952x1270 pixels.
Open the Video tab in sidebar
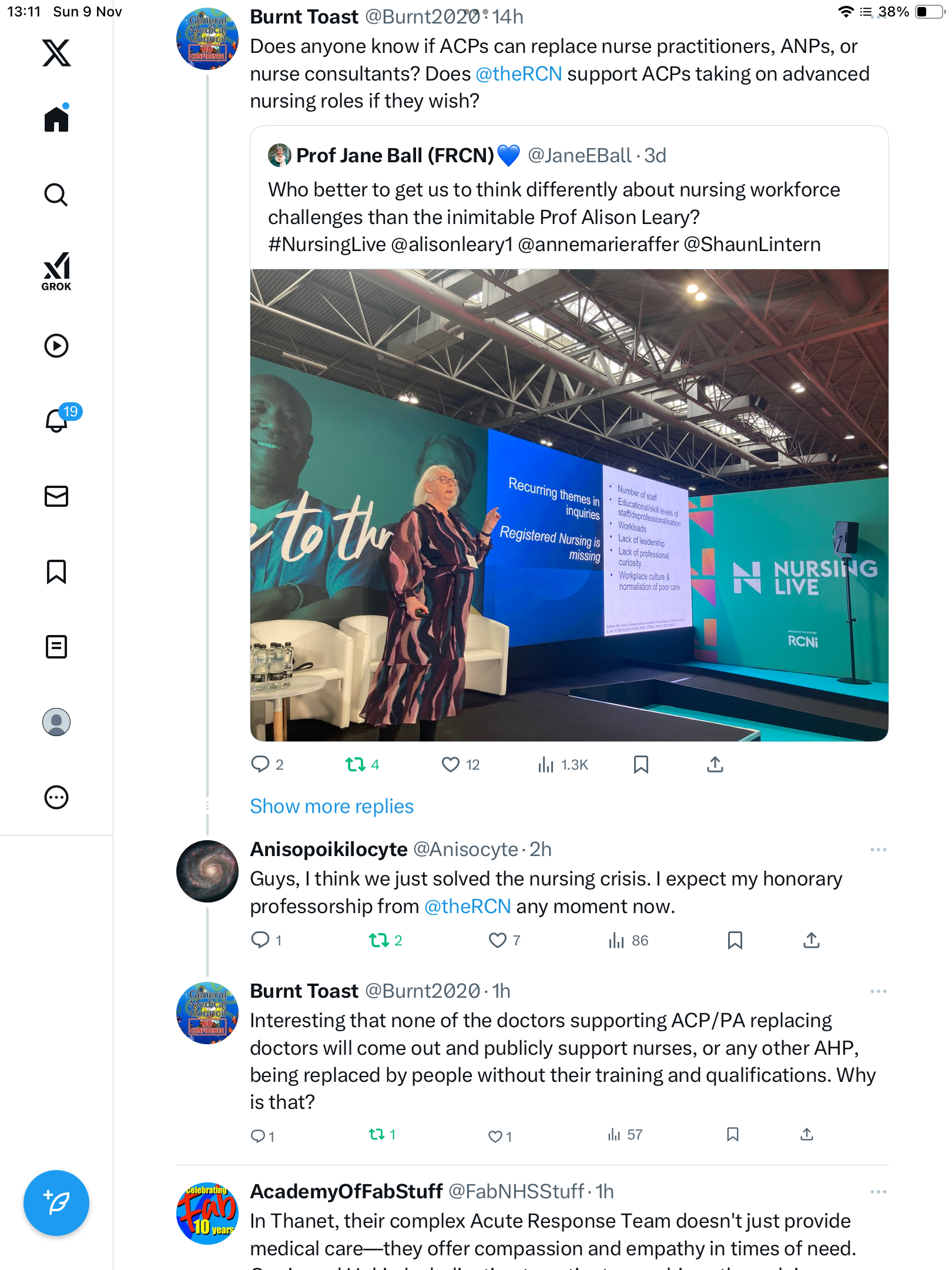pyautogui.click(x=56, y=346)
